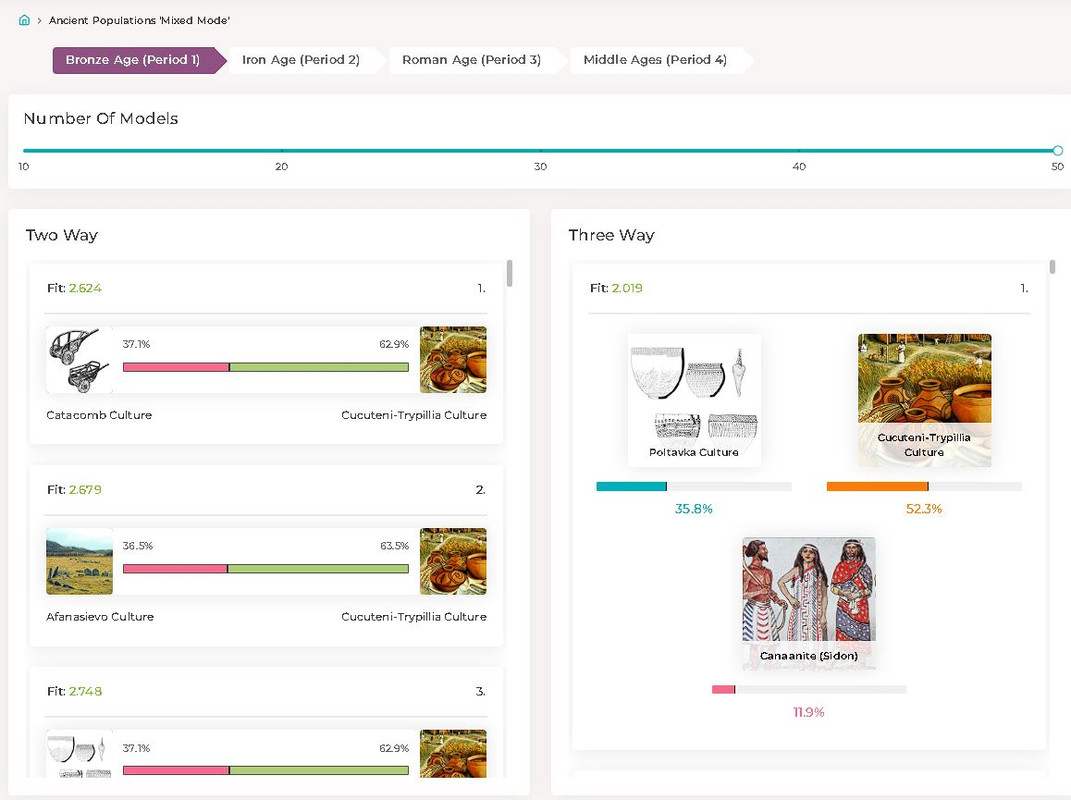Click pink Canaanite proportion bar

(x=809, y=689)
